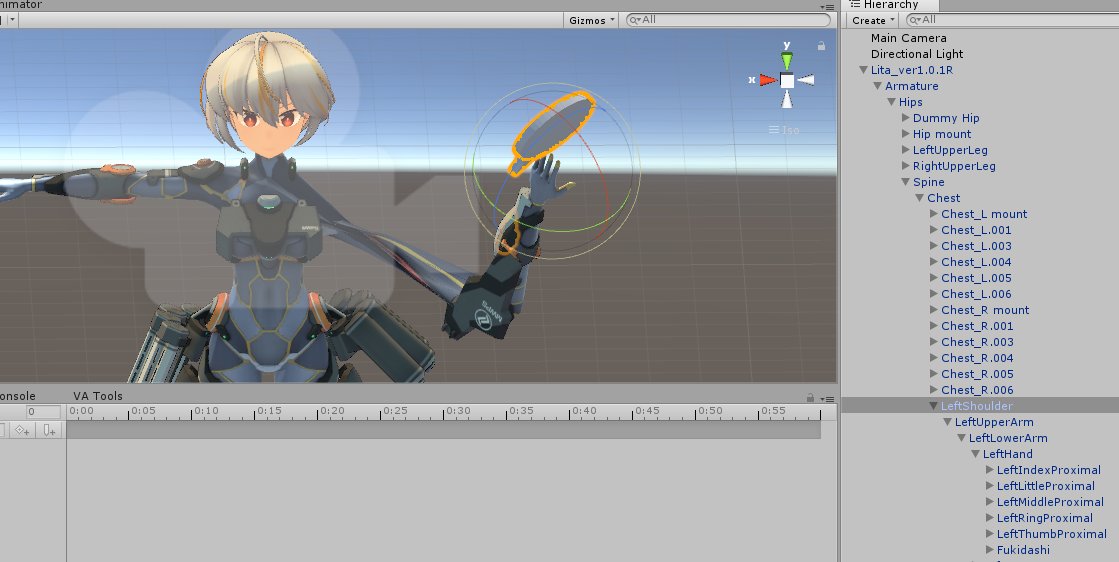Select LeftMiddleProximal in Hierarchy
This screenshot has height=562, width=1119.
[1050, 502]
